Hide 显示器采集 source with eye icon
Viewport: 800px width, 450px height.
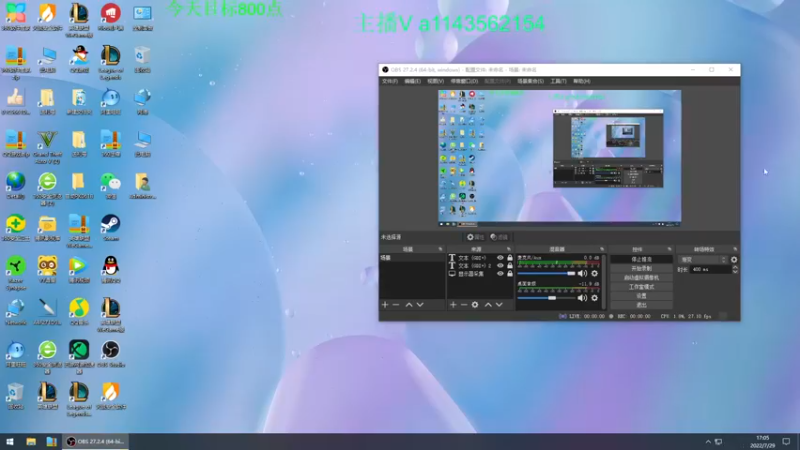pyautogui.click(x=501, y=274)
